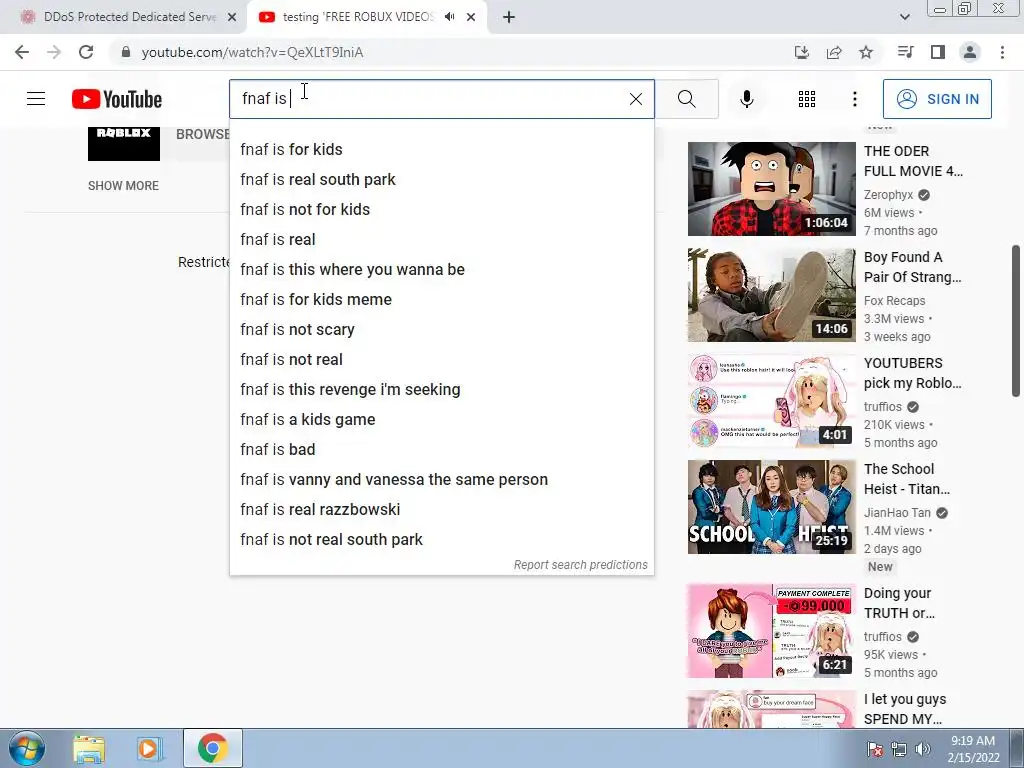Open the YouTube apps grid
This screenshot has width=1024, height=768.
(x=807, y=99)
